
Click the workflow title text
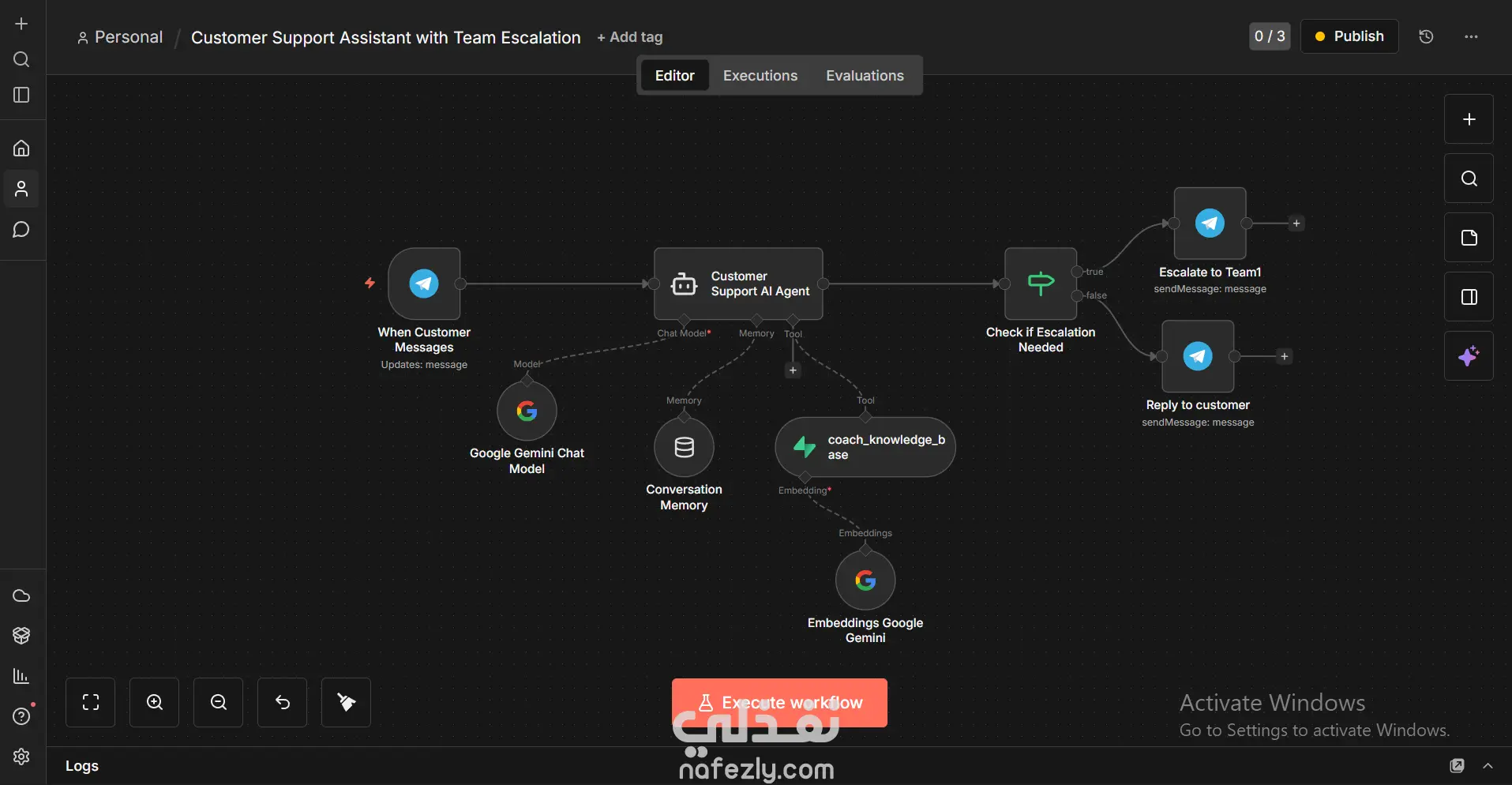click(385, 37)
